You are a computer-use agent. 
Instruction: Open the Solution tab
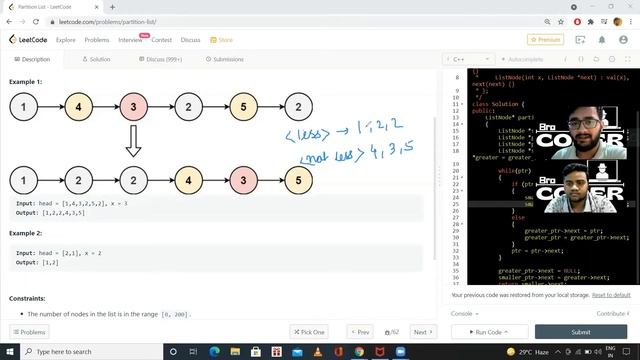96,59
